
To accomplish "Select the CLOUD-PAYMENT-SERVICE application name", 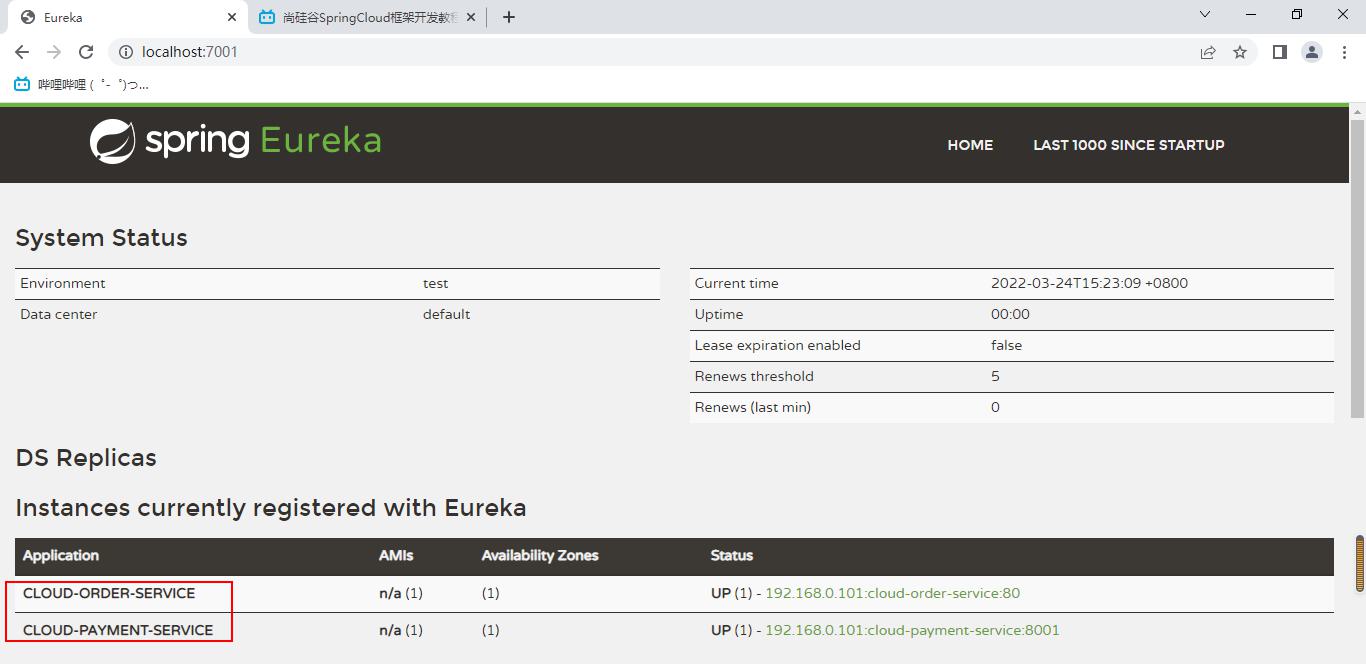I will 118,630.
